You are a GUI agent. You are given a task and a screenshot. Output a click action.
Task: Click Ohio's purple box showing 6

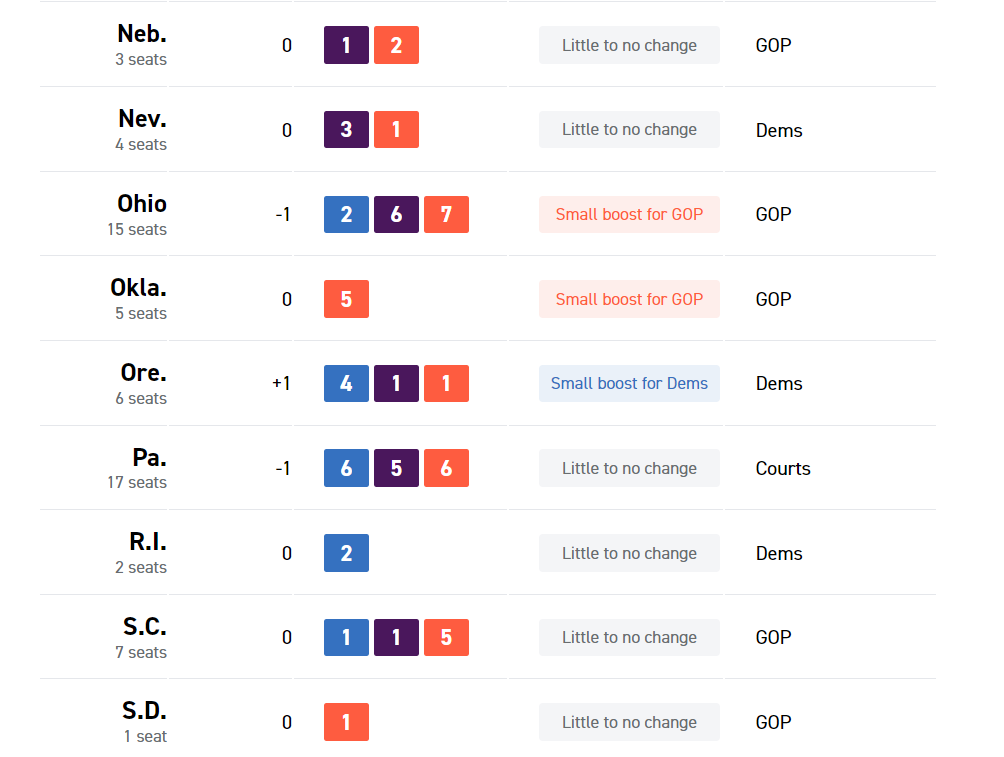396,214
